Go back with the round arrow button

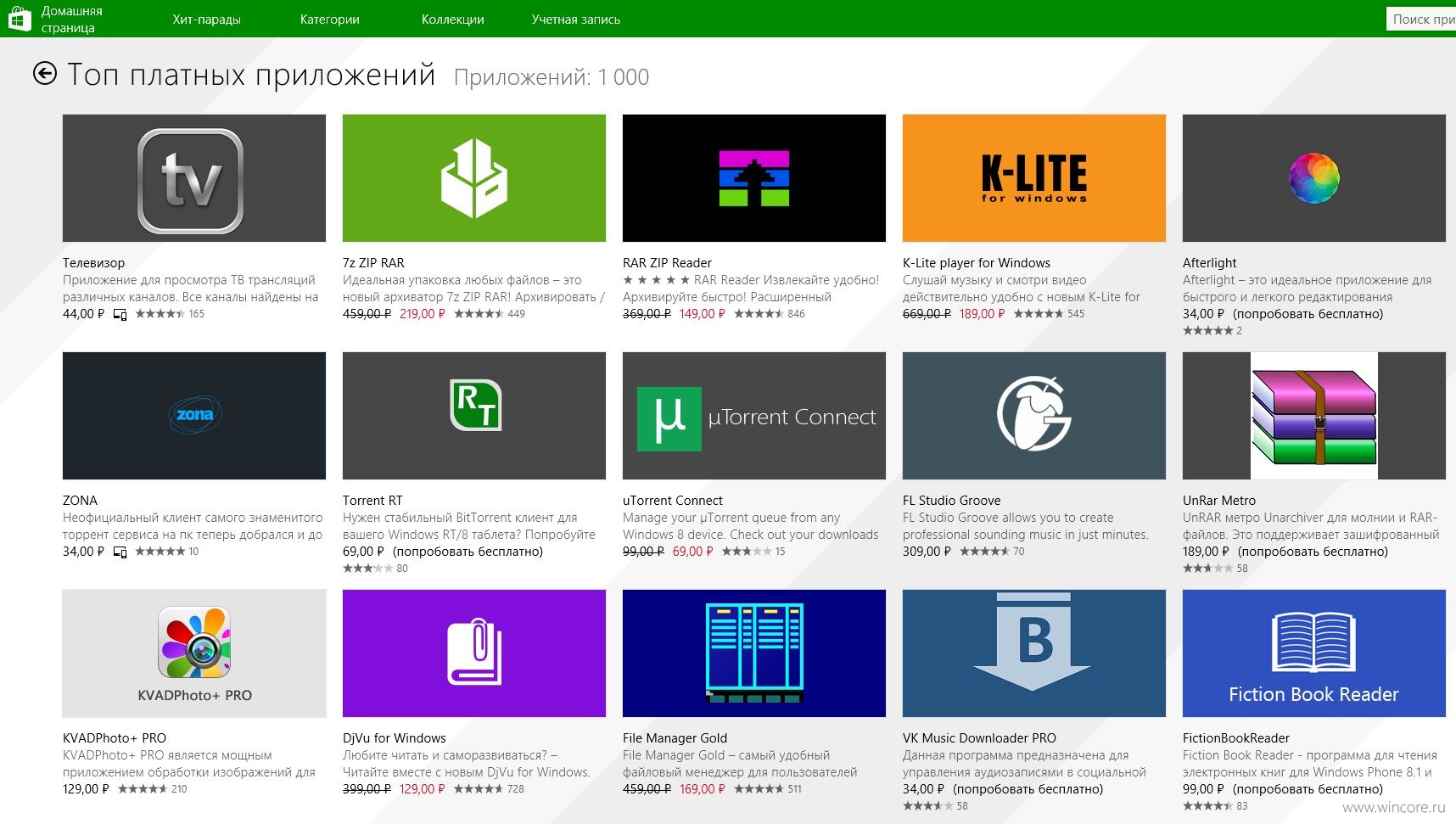pyautogui.click(x=45, y=74)
